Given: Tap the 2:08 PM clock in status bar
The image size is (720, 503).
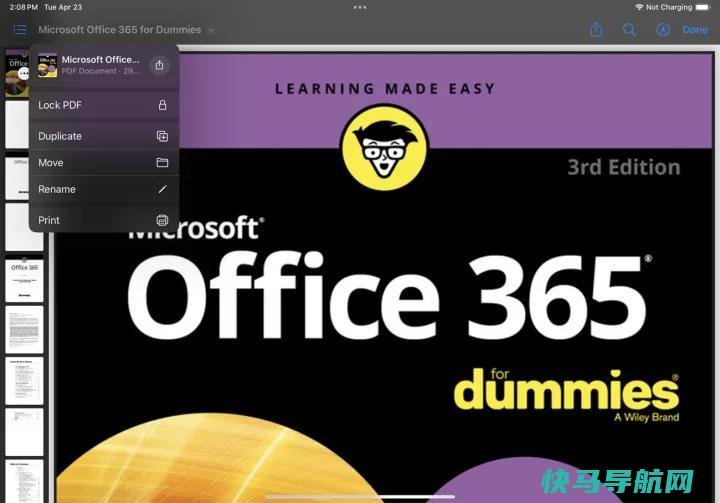Looking at the screenshot, I should 23,7.
